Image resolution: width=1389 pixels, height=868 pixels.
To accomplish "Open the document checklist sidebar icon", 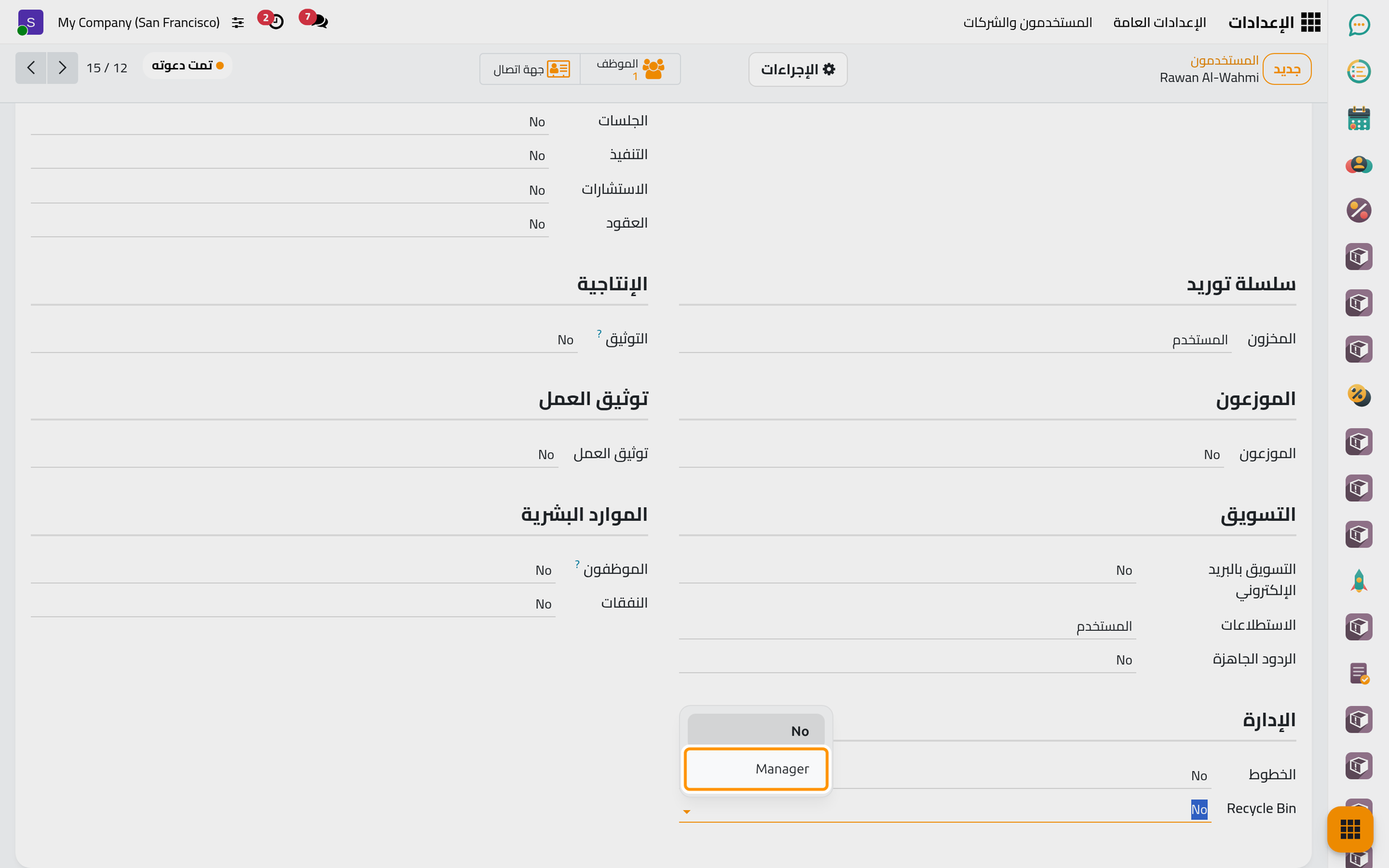I will [x=1359, y=673].
